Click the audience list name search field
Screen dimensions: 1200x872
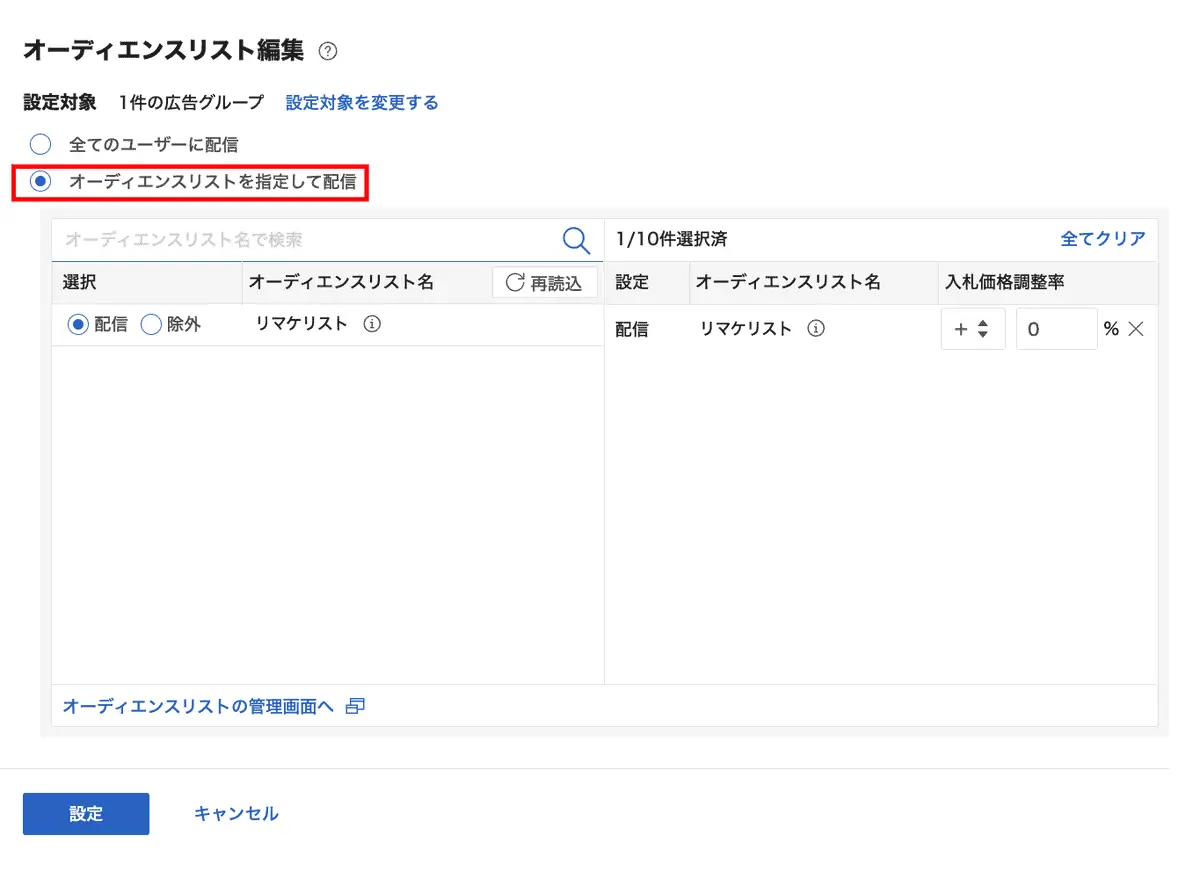(300, 240)
